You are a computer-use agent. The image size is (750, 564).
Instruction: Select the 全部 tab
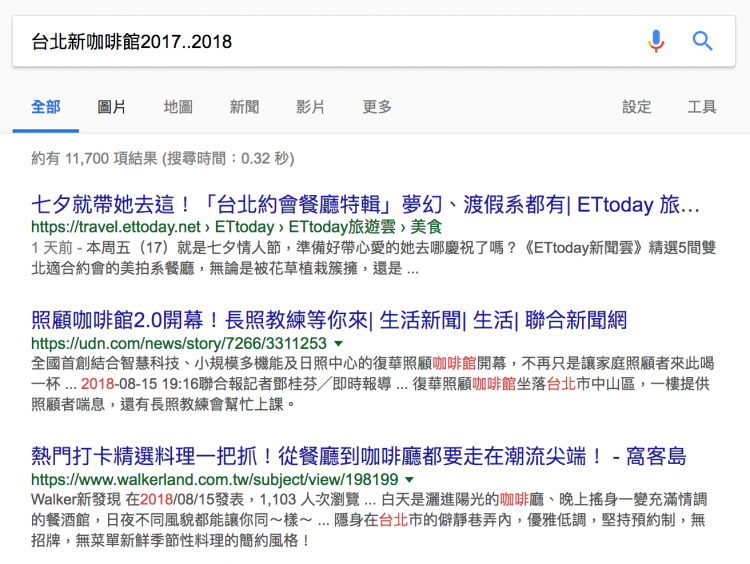[x=45, y=107]
